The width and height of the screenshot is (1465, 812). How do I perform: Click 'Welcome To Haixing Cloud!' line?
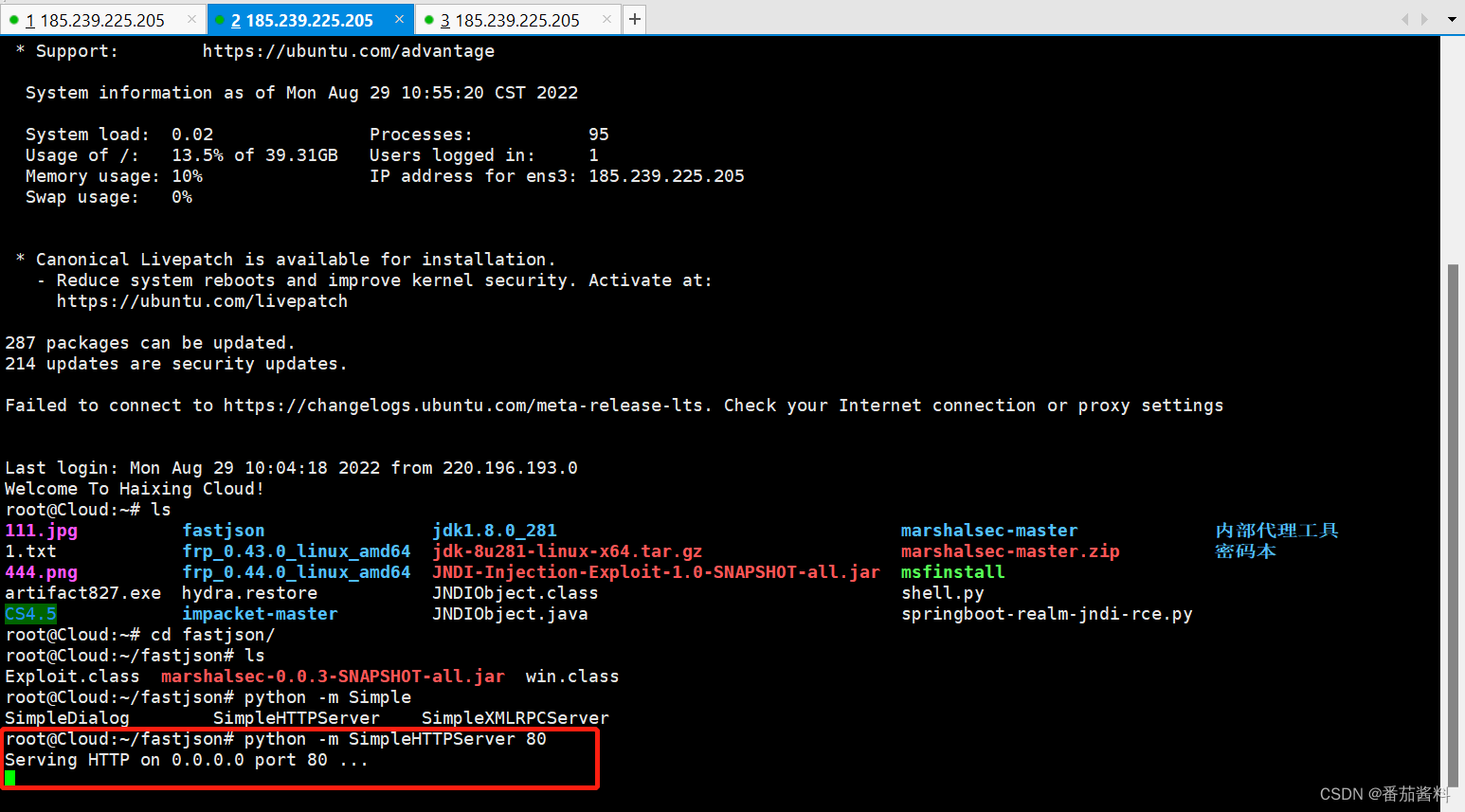135,489
